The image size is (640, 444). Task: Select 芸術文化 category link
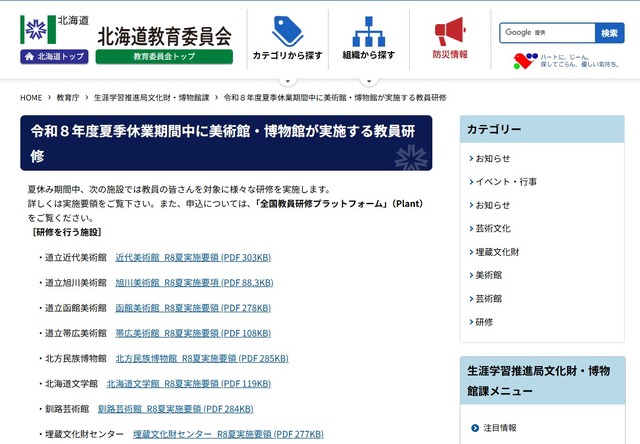point(493,229)
